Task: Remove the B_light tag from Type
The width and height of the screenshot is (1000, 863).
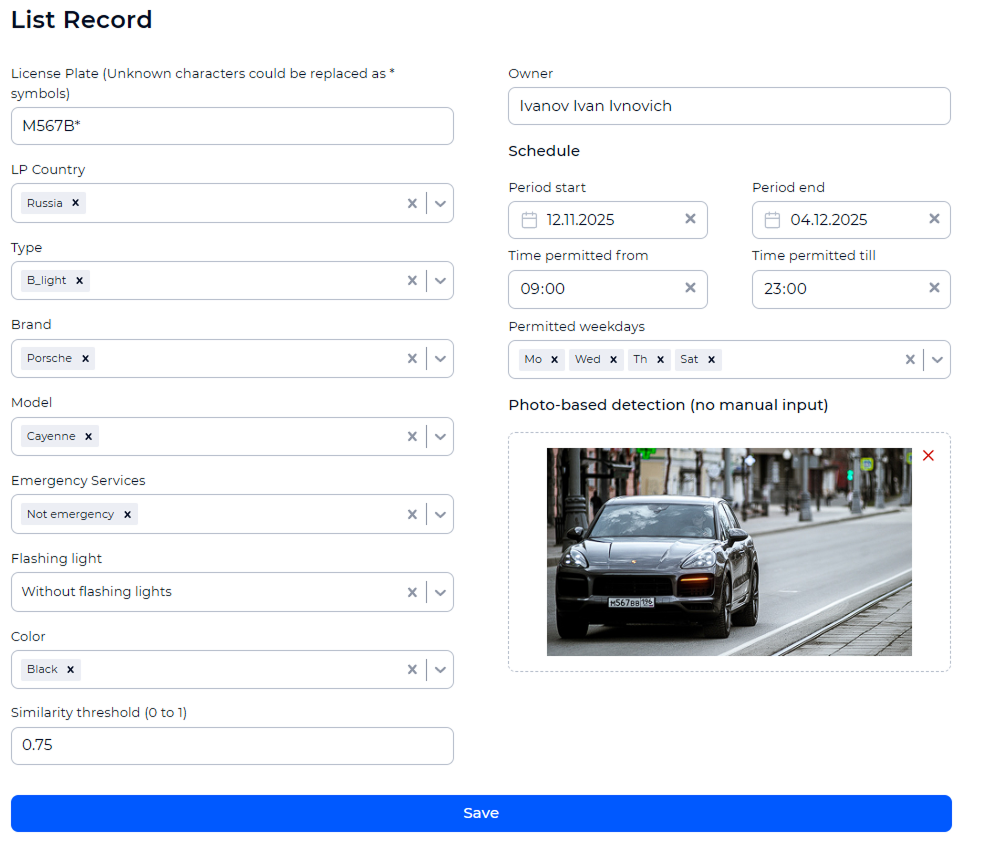Action: coord(79,280)
